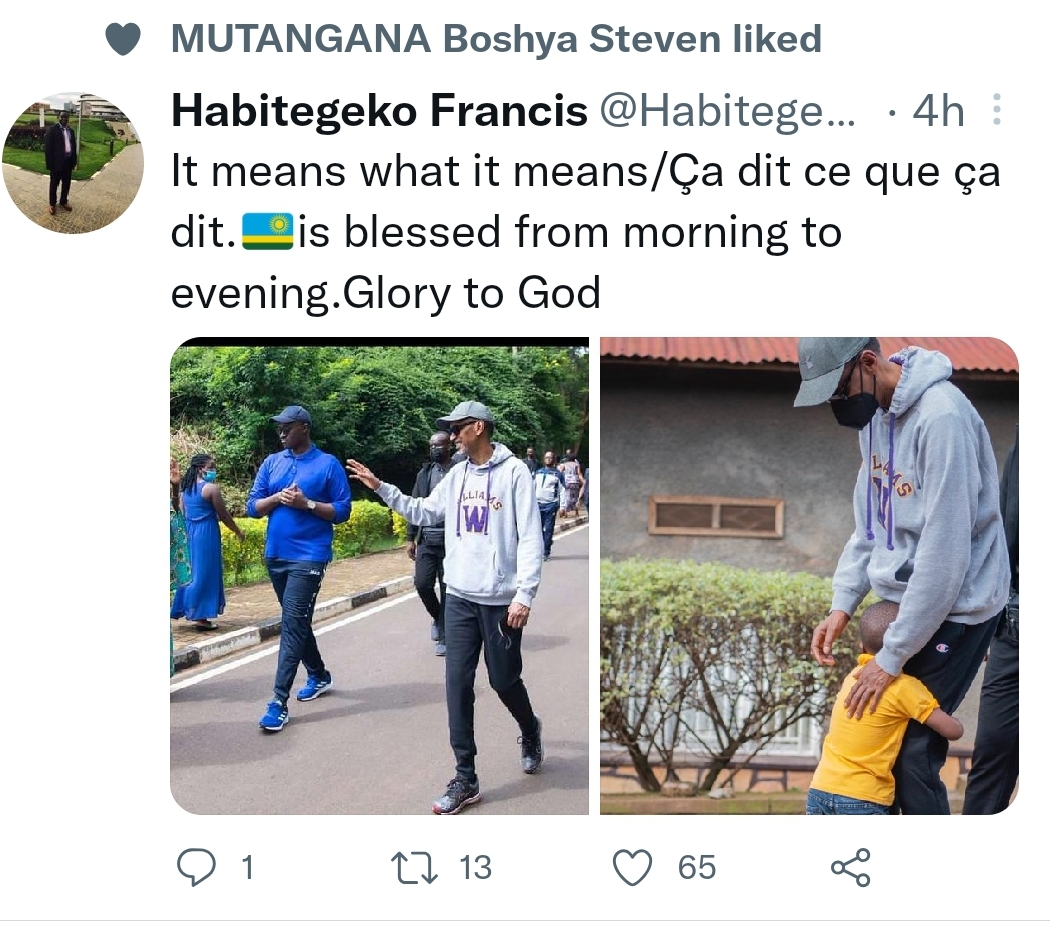Open the three-dot more options menu
1050x925 pixels.
[996, 111]
